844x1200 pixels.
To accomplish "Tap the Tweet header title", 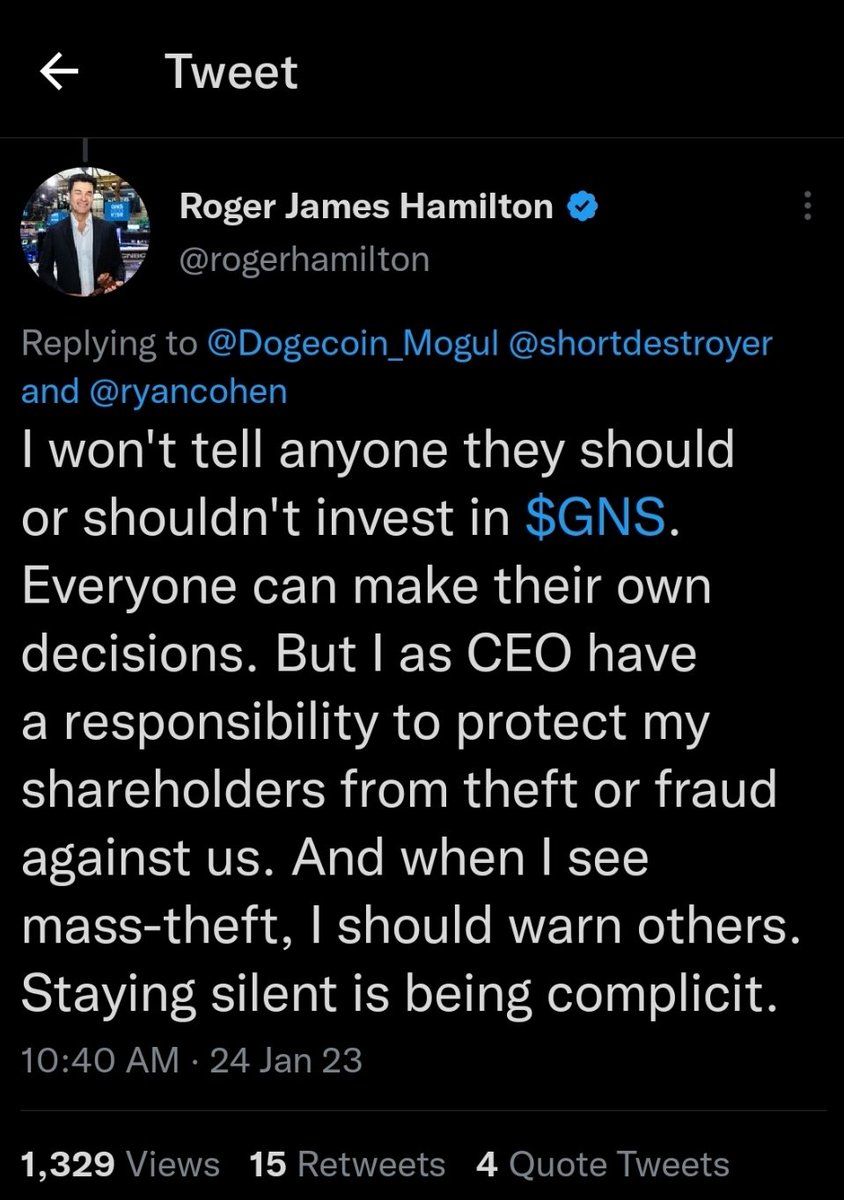I will [230, 74].
